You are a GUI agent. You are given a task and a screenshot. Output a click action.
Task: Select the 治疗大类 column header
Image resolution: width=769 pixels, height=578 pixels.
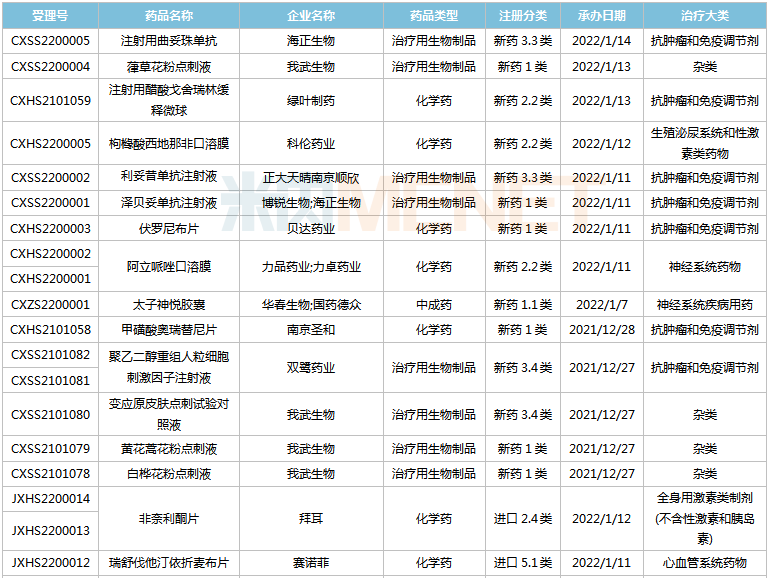click(704, 17)
